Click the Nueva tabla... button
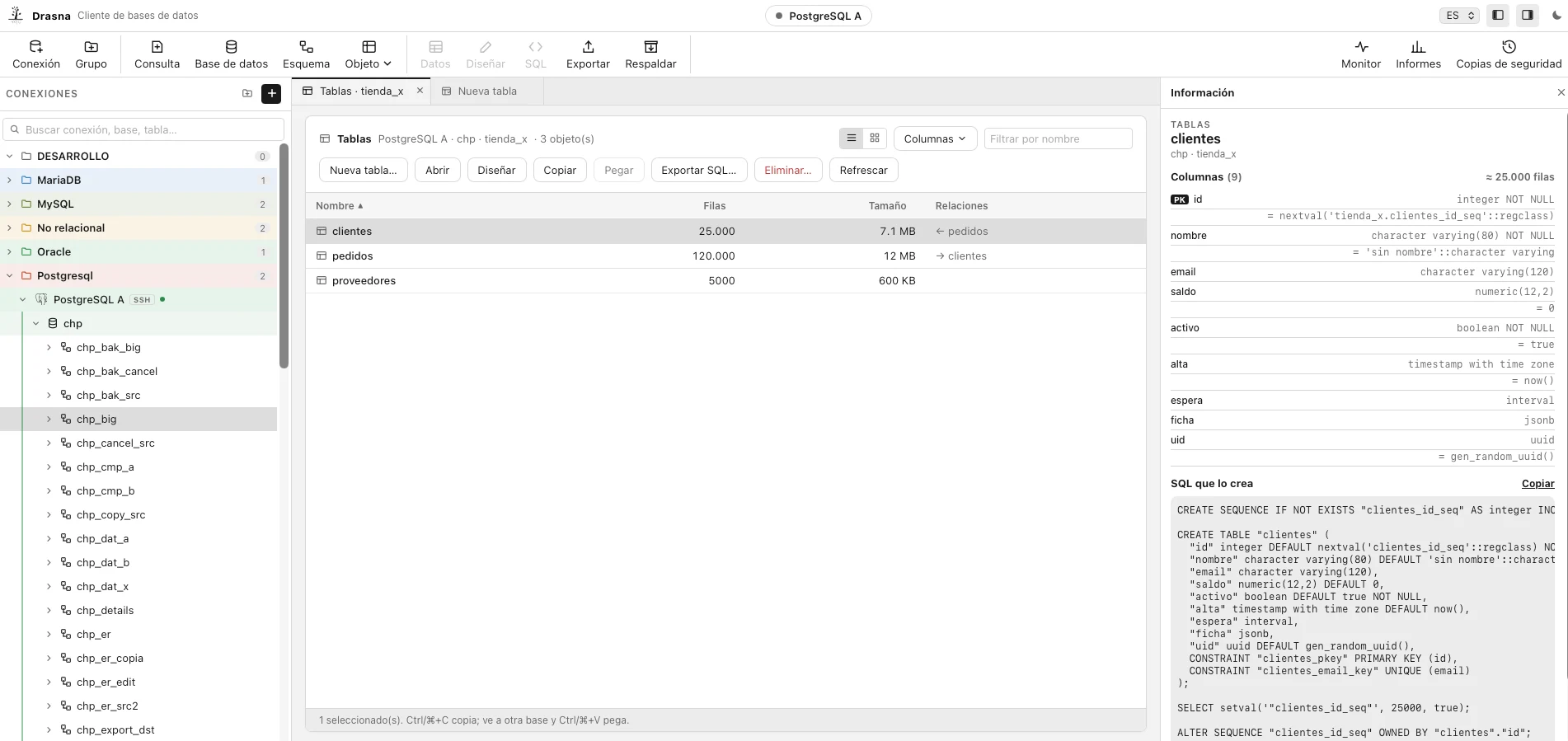 tap(363, 170)
